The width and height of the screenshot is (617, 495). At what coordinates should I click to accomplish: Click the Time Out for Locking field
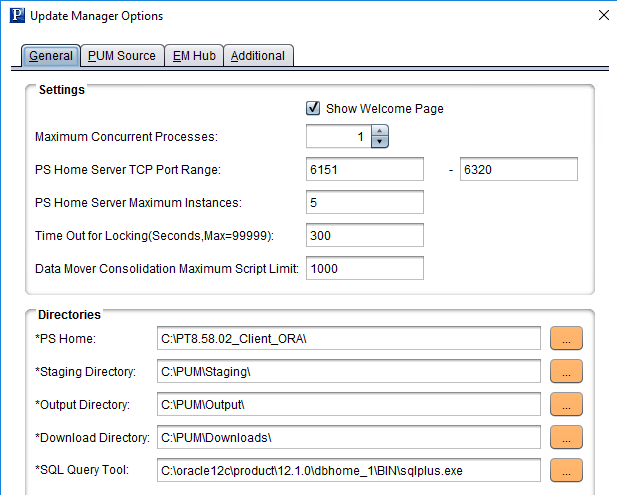[x=365, y=235]
